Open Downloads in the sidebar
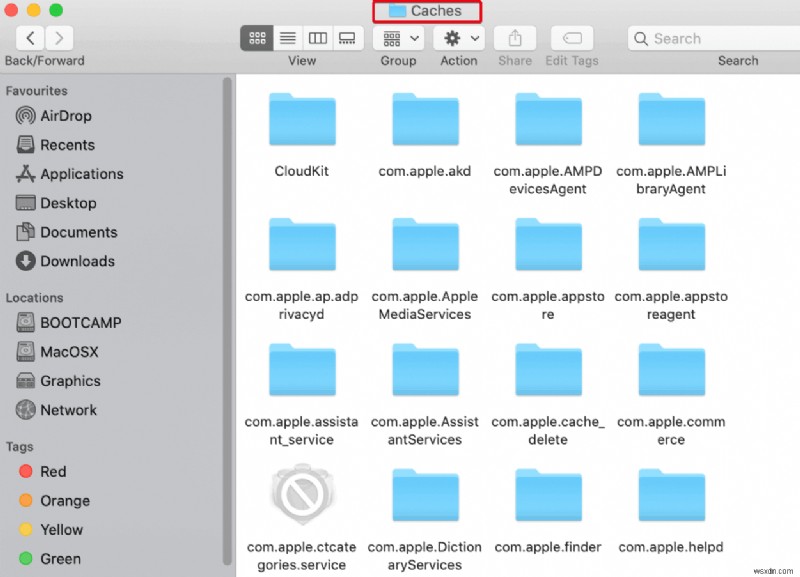This screenshot has width=800, height=577. tap(65, 261)
